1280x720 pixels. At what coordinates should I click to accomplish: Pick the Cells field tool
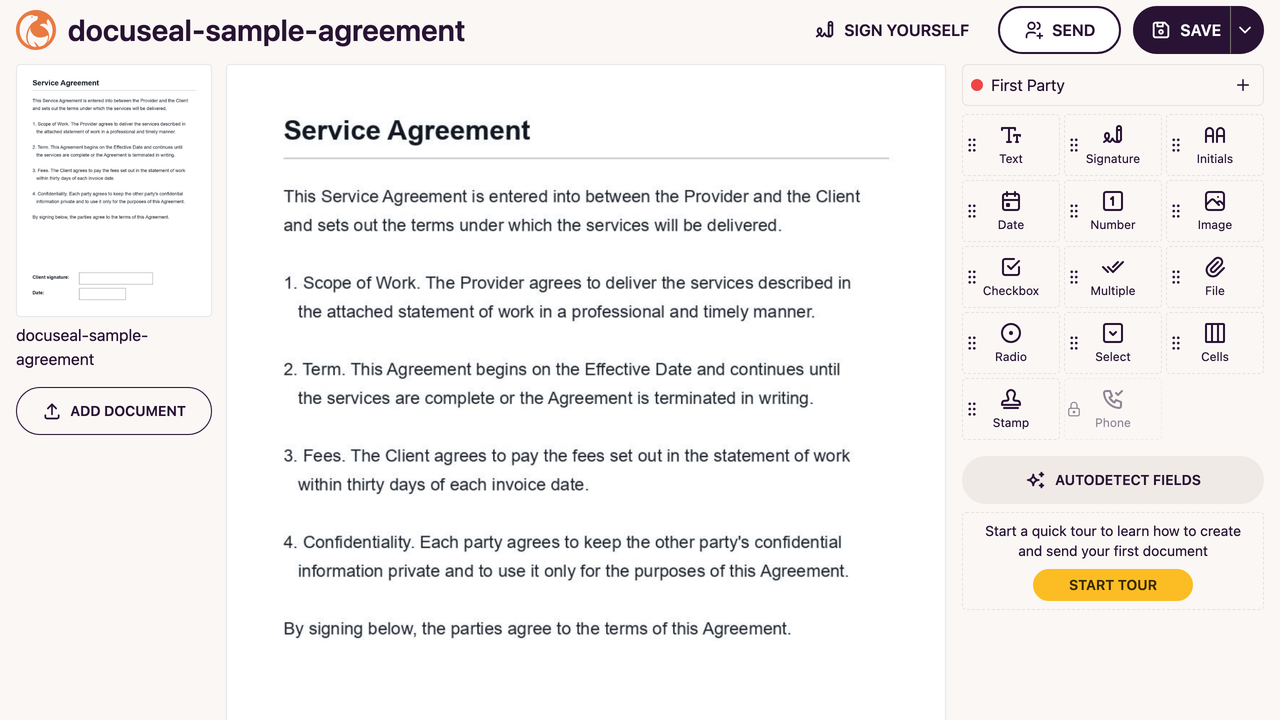click(1215, 343)
